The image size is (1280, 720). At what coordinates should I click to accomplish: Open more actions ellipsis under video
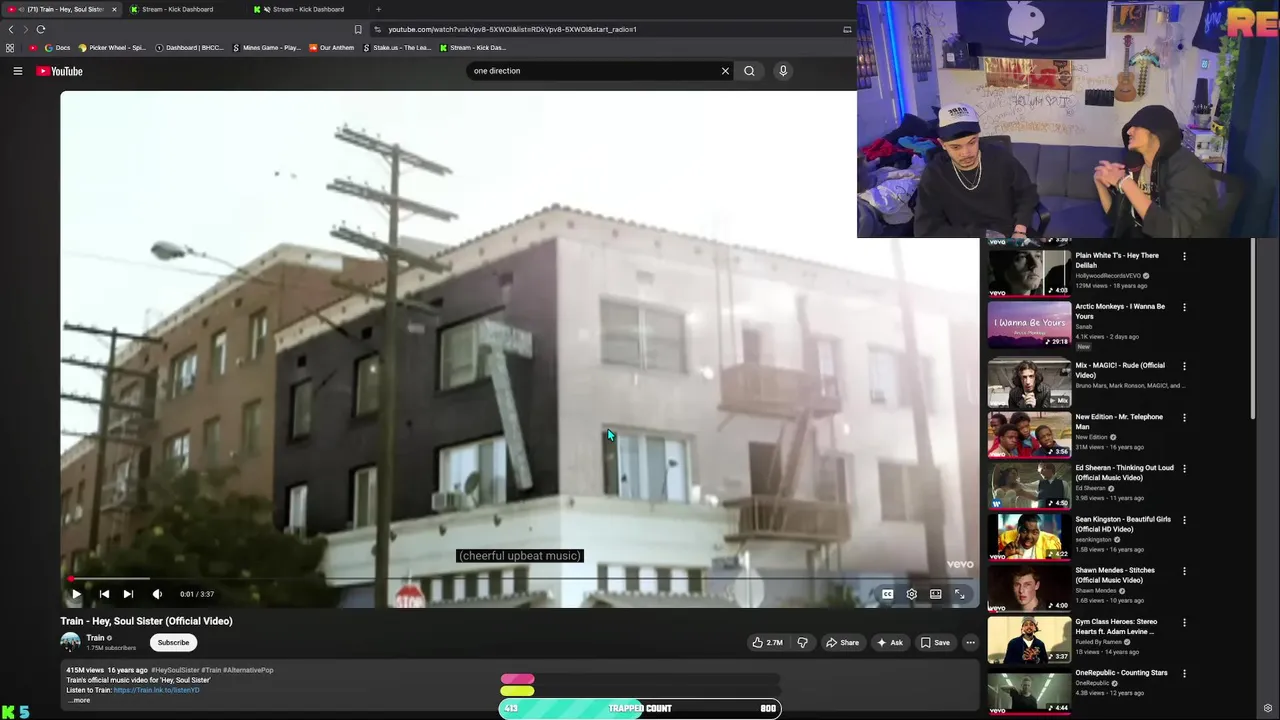[x=970, y=642]
